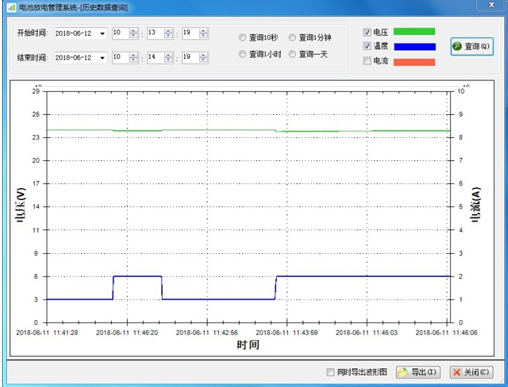Decrease the end hour spinner
This screenshot has height=387, width=508.
click(134, 60)
